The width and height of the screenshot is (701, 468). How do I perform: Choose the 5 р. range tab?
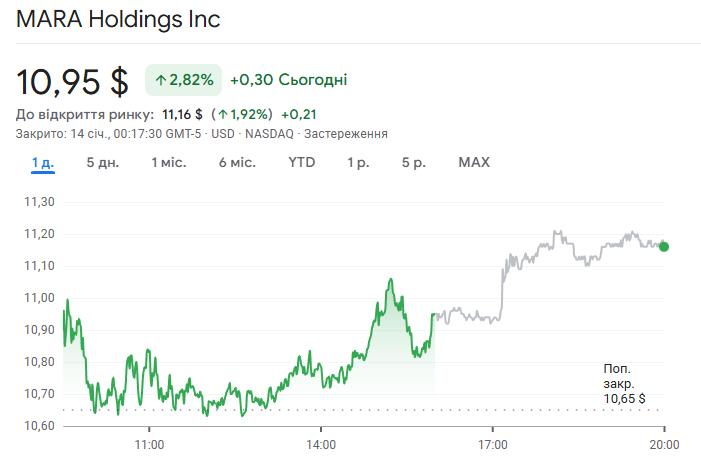[413, 162]
